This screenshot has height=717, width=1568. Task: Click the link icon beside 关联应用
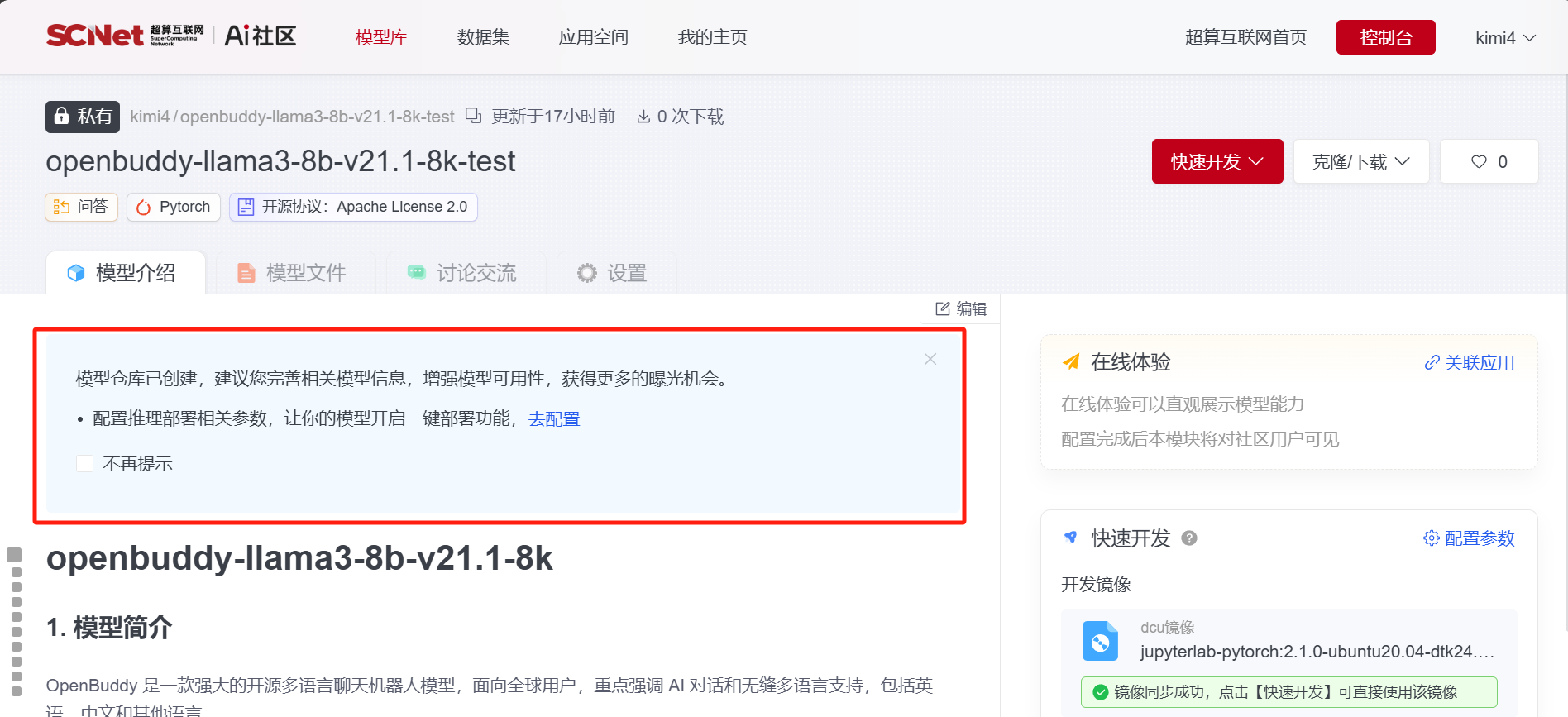(x=1432, y=362)
